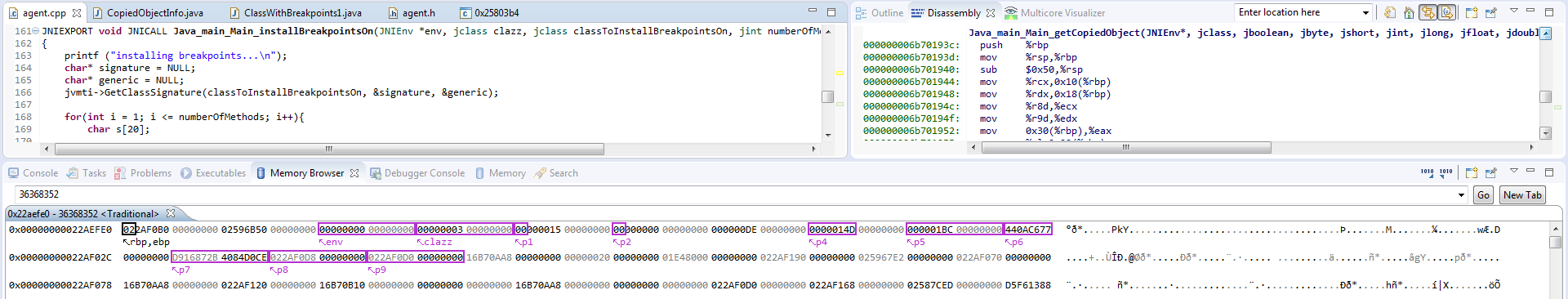This screenshot has height=299, width=1568.
Task: Expand the 'Enter location here' dropdown arrow
Action: pyautogui.click(x=1365, y=12)
